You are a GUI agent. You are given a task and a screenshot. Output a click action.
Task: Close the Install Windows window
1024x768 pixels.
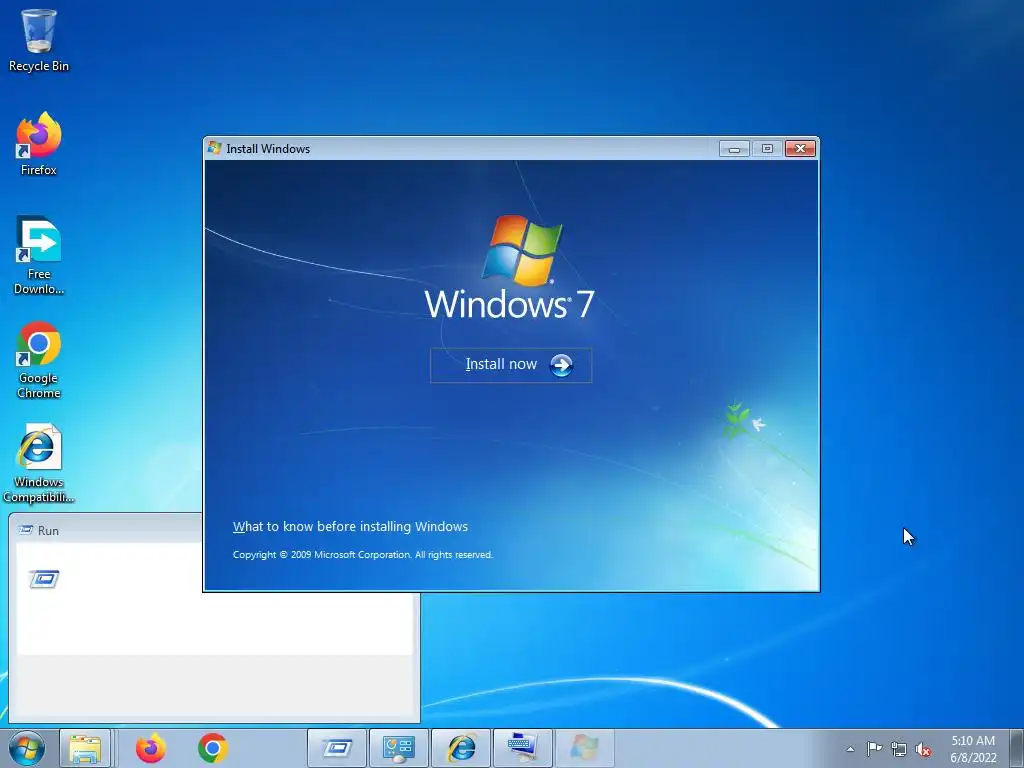(x=800, y=149)
